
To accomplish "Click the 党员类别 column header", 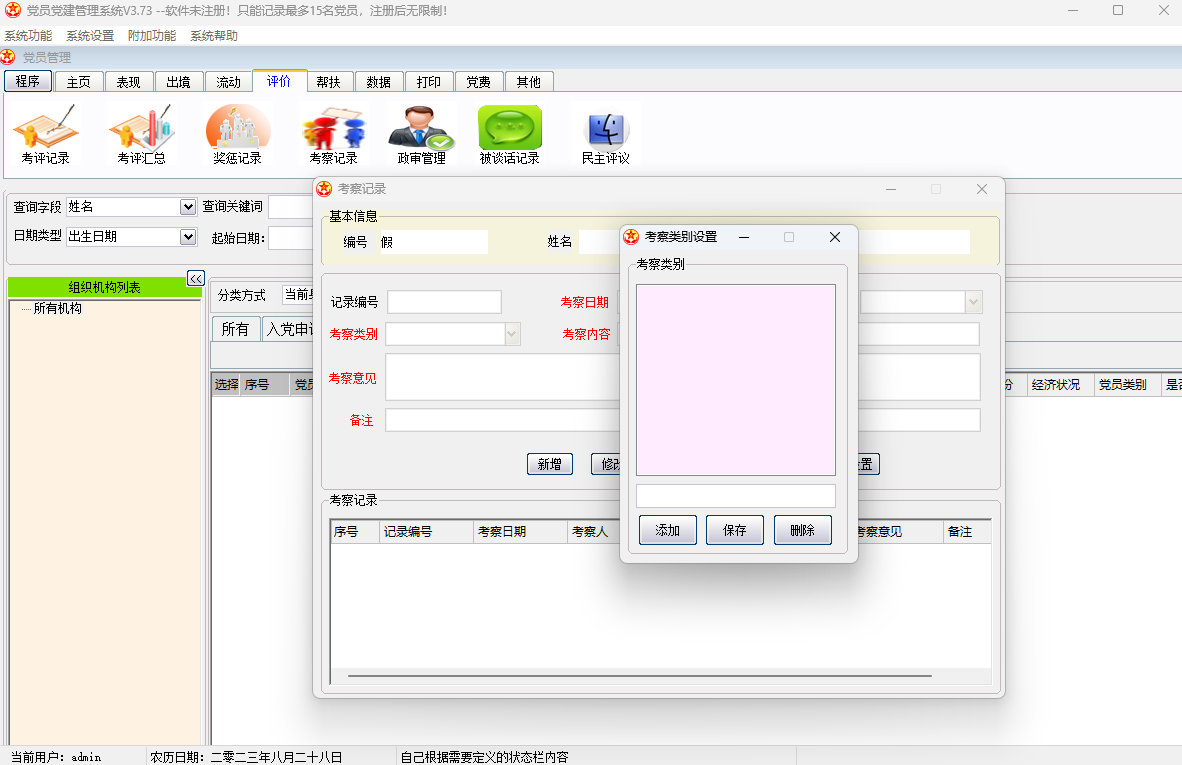I will (1126, 384).
